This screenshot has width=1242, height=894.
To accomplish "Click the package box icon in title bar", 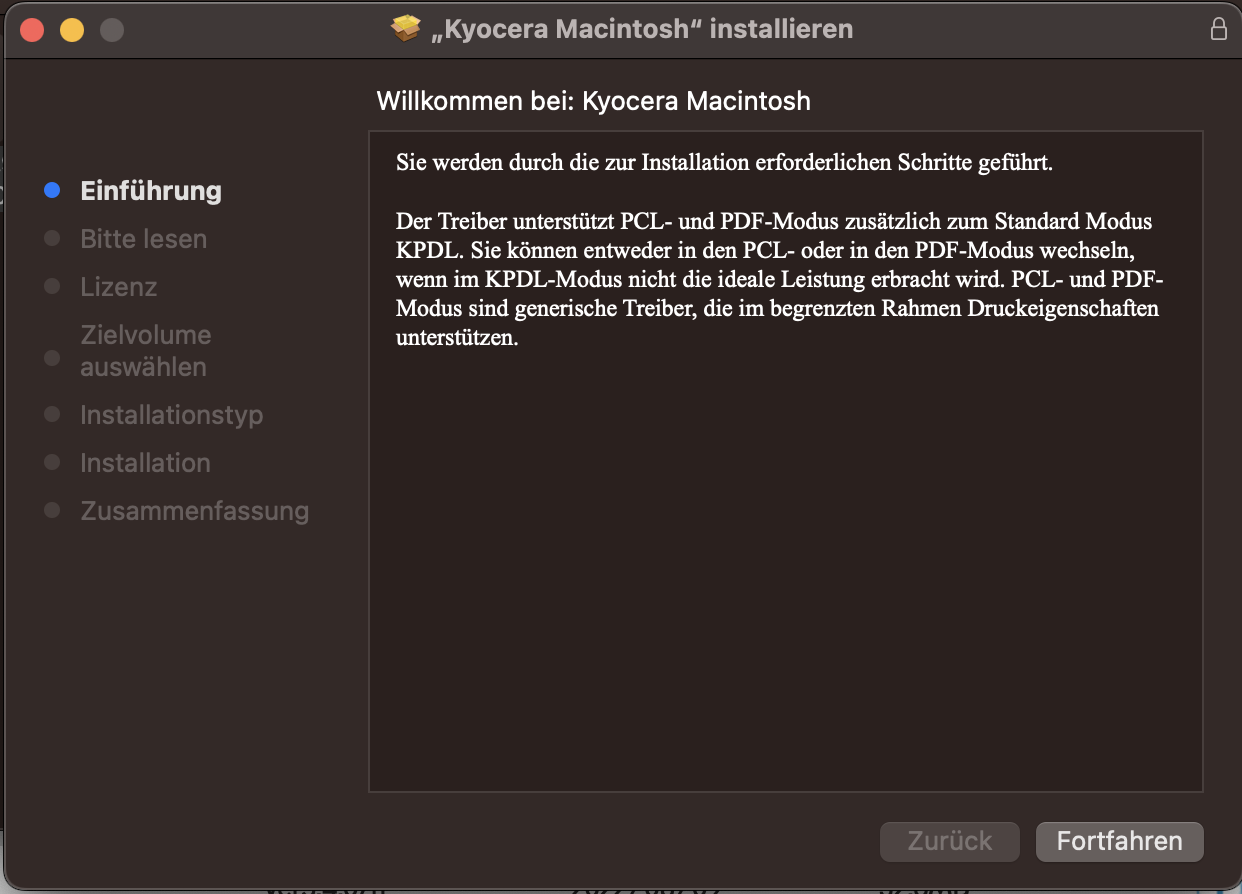I will tap(405, 29).
